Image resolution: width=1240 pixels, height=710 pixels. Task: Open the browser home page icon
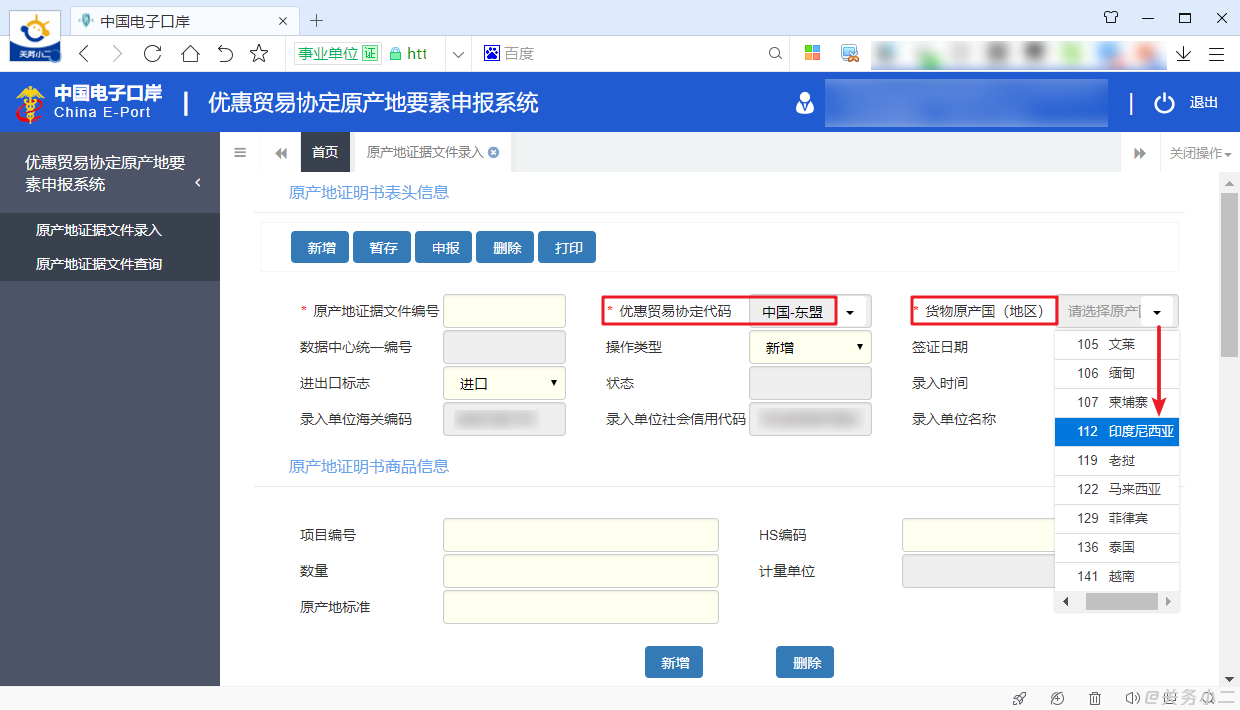pyautogui.click(x=190, y=54)
